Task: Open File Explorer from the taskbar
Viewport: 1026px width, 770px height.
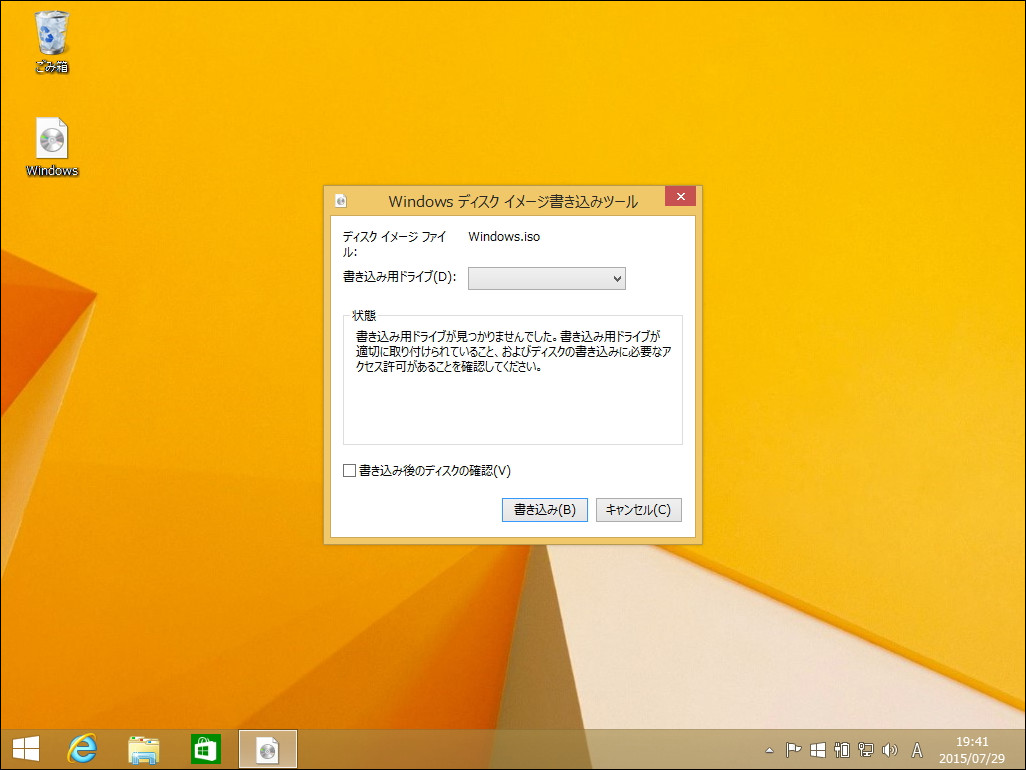Action: tap(144, 748)
